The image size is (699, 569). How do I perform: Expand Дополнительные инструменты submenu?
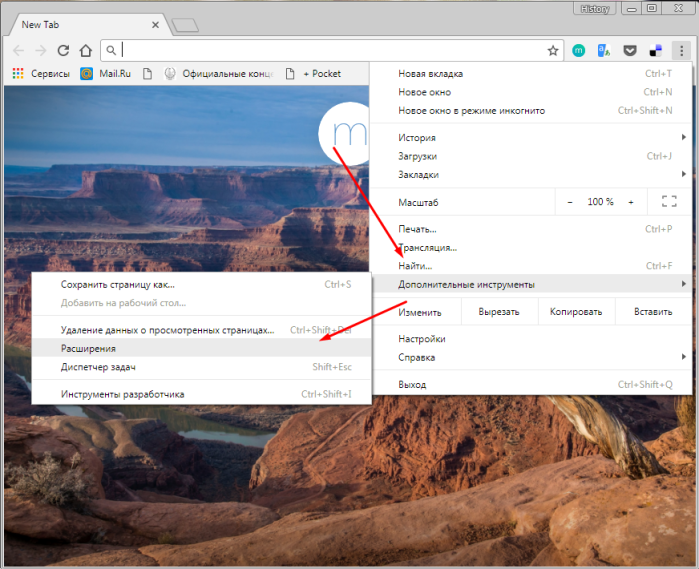coord(530,284)
